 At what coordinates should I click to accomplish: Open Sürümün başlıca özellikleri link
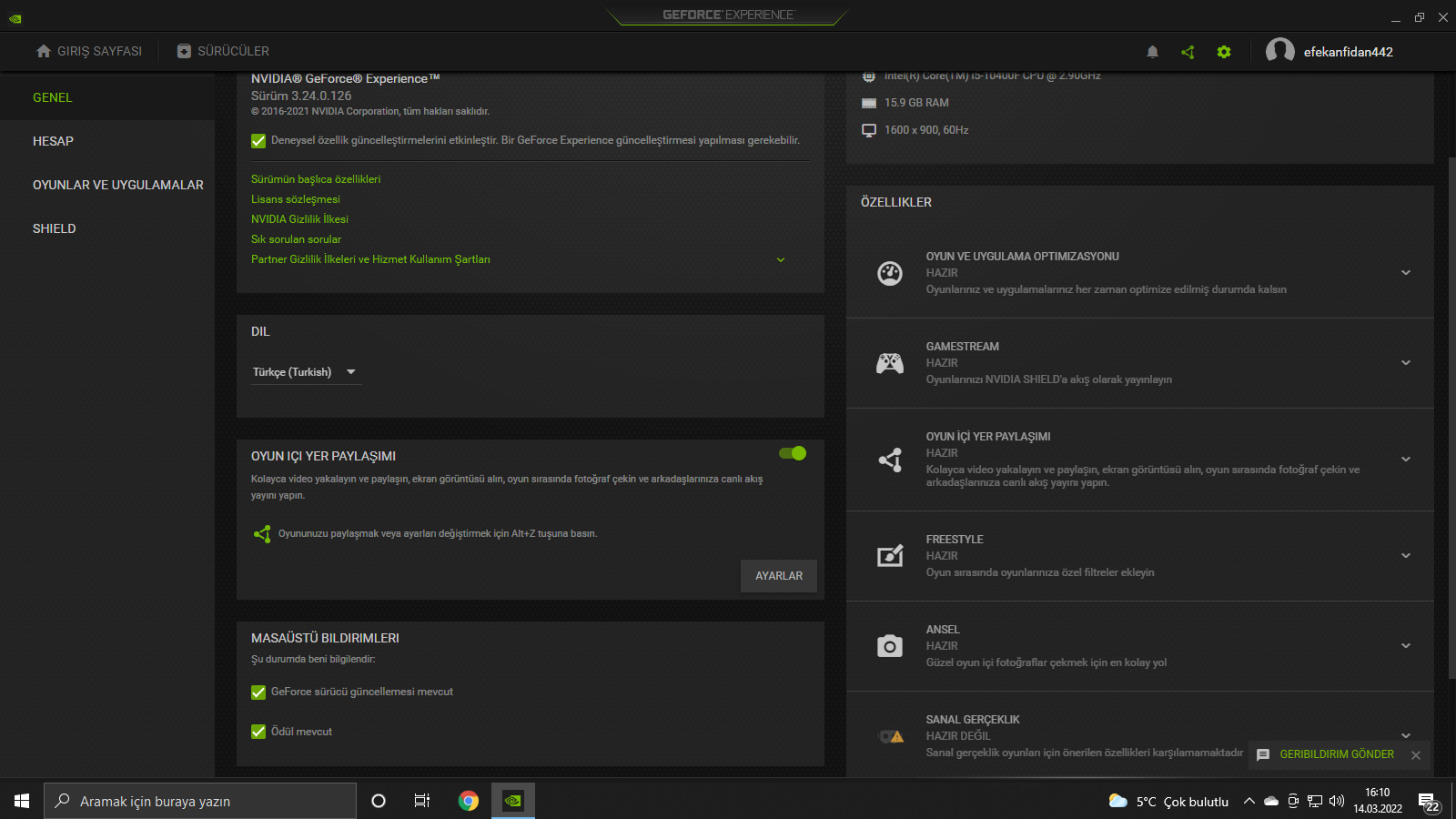pos(316,179)
